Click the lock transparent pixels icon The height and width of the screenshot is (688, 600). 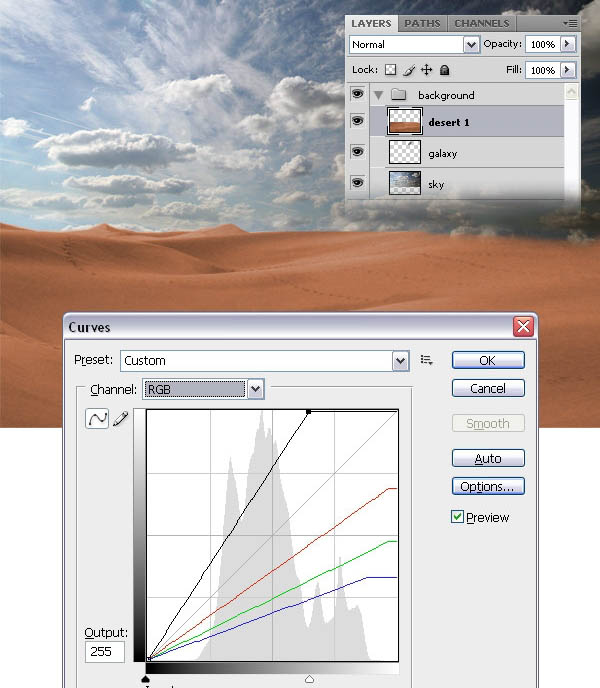point(392,70)
